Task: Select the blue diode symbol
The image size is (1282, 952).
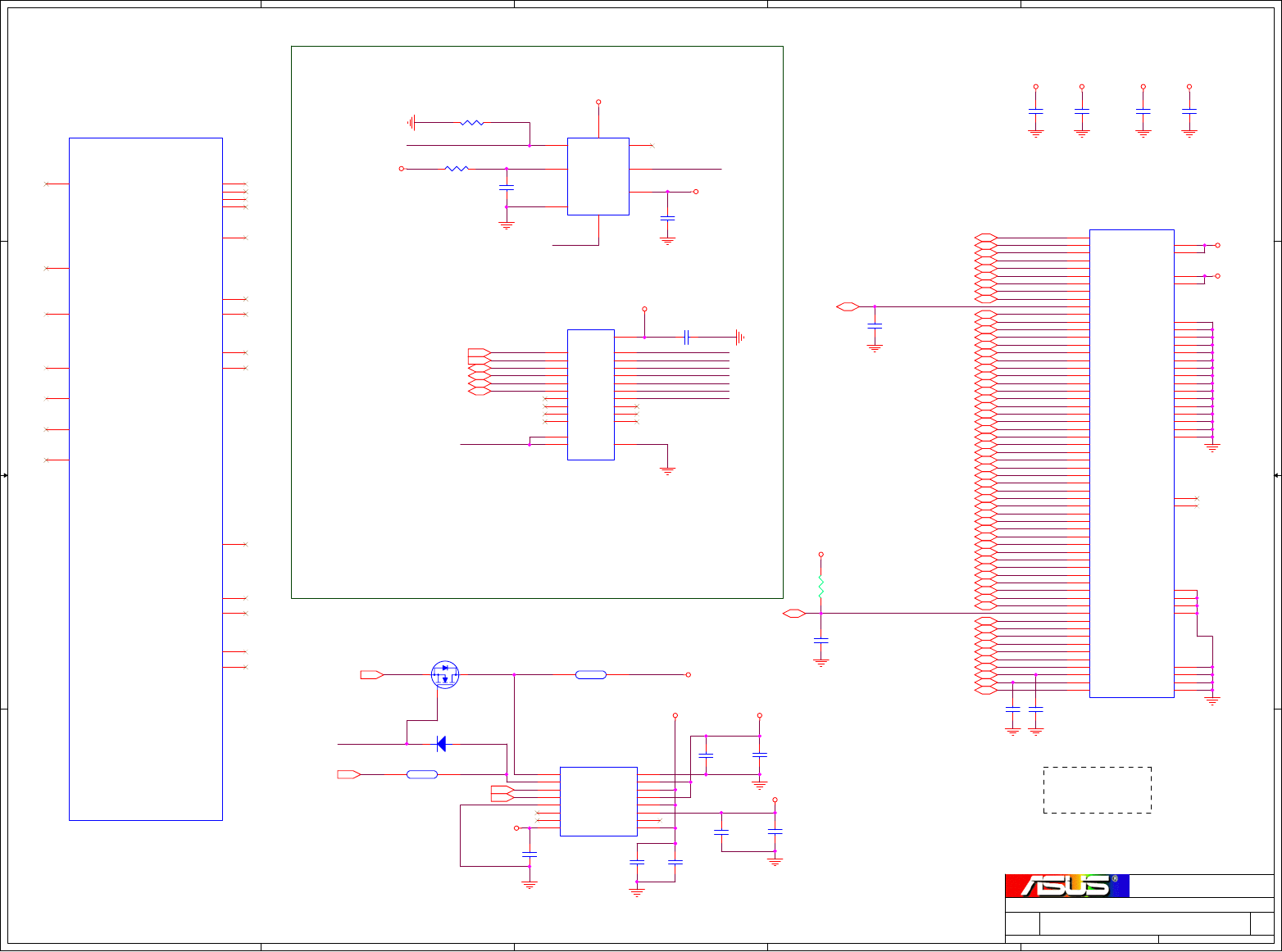Action: coord(441,744)
